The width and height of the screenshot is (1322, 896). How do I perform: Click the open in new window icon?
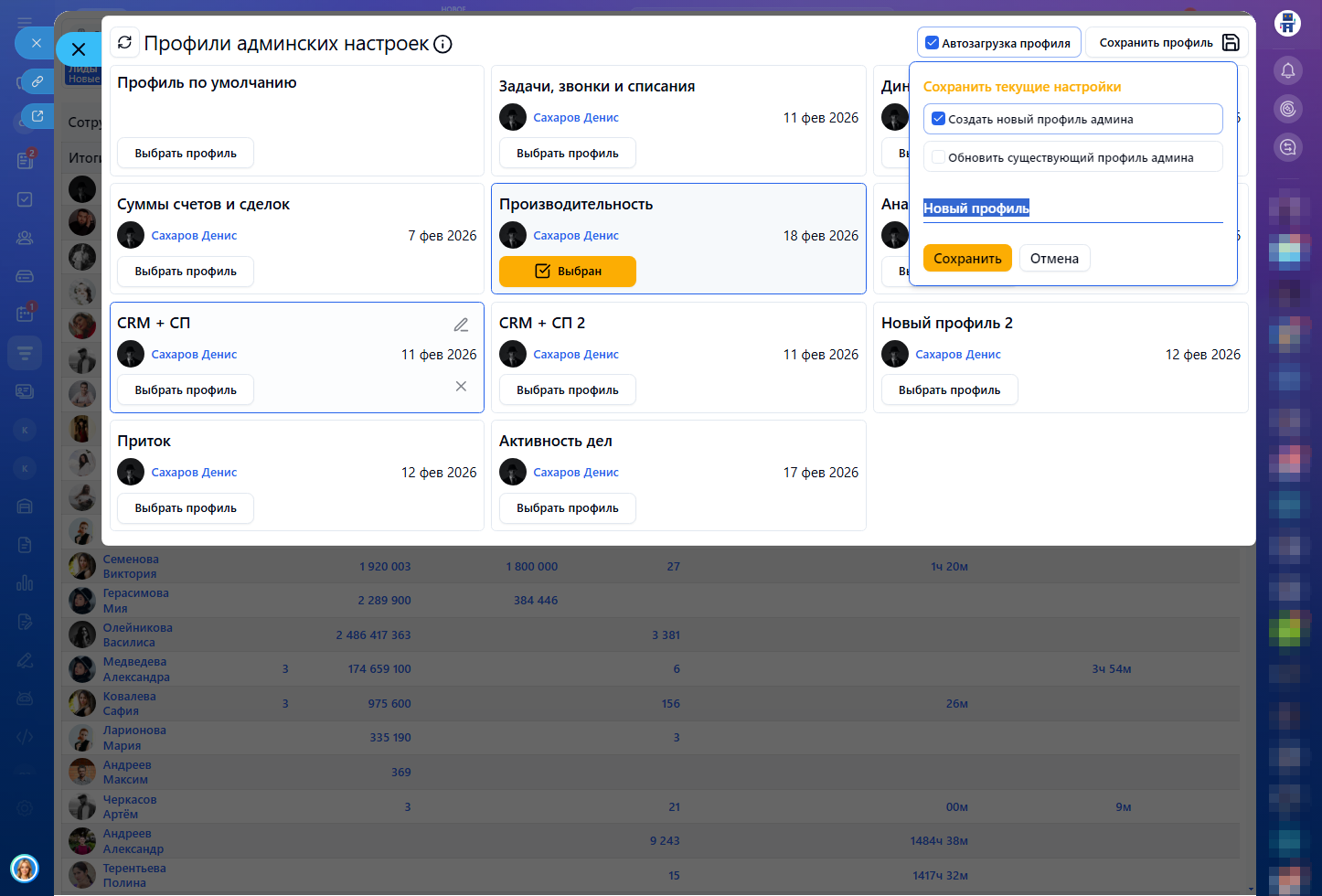37,116
